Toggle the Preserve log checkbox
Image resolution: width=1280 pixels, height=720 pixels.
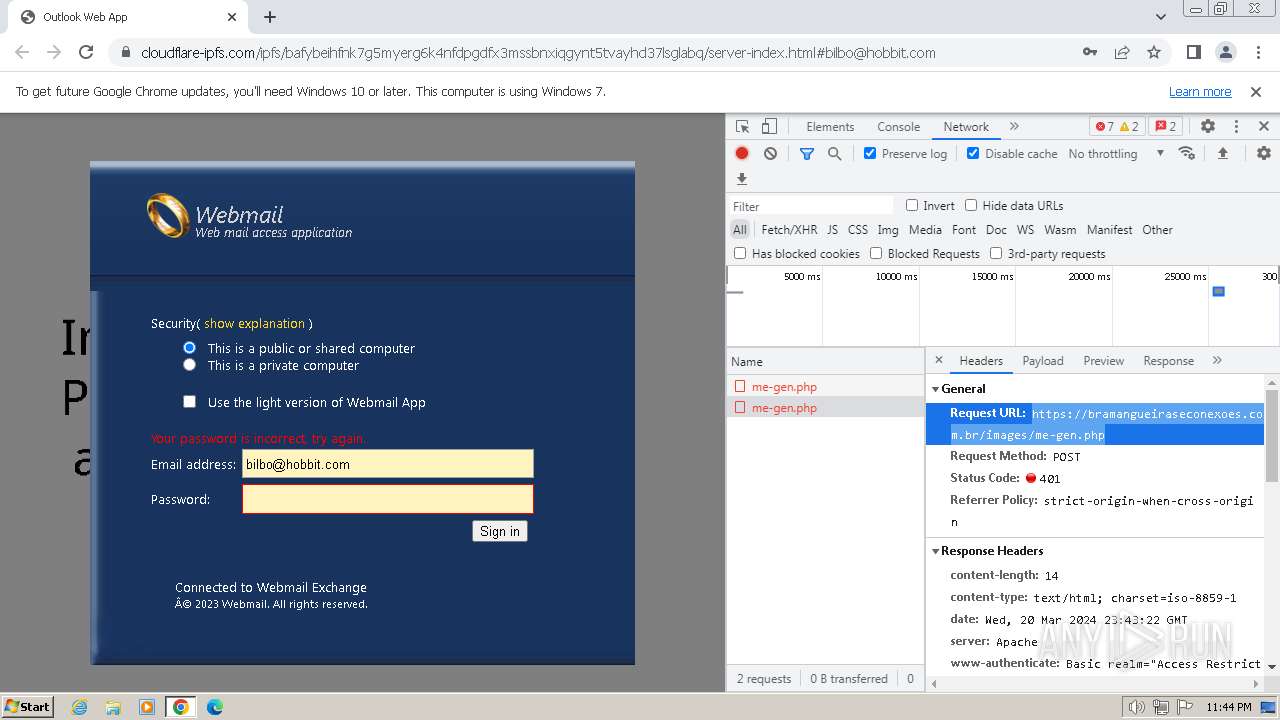(870, 153)
